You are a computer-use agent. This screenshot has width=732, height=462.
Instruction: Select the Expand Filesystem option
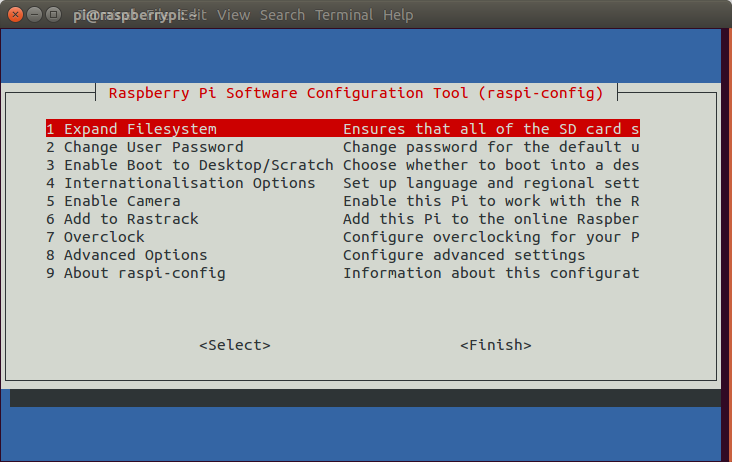(x=343, y=129)
